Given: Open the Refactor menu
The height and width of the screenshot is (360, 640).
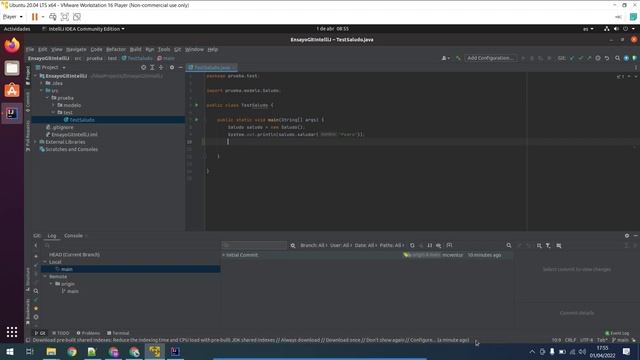Looking at the screenshot, I should click(x=116, y=49).
